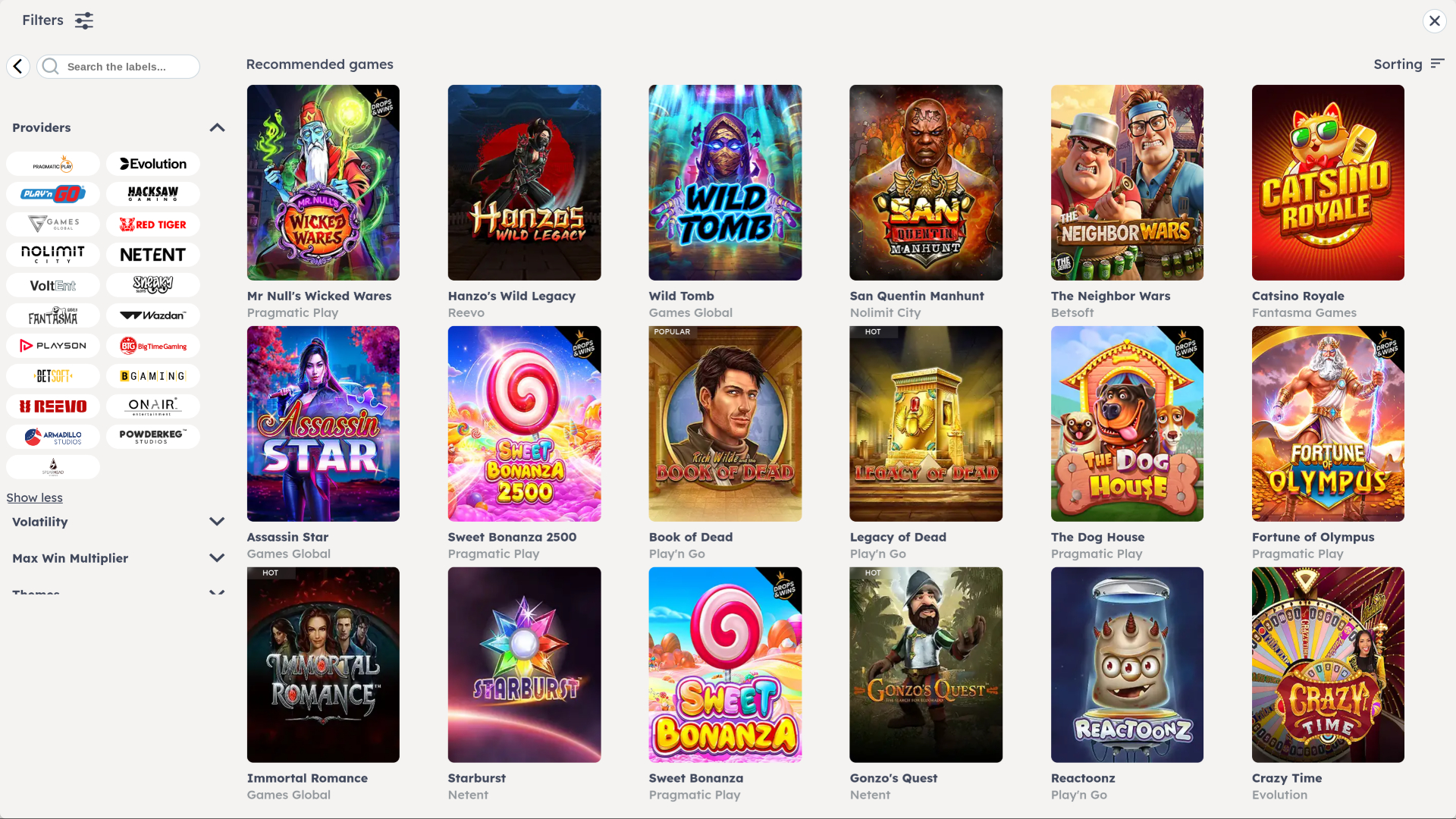This screenshot has height=819, width=1456.
Task: Open the Crazy Time game thumbnail
Action: click(x=1328, y=665)
